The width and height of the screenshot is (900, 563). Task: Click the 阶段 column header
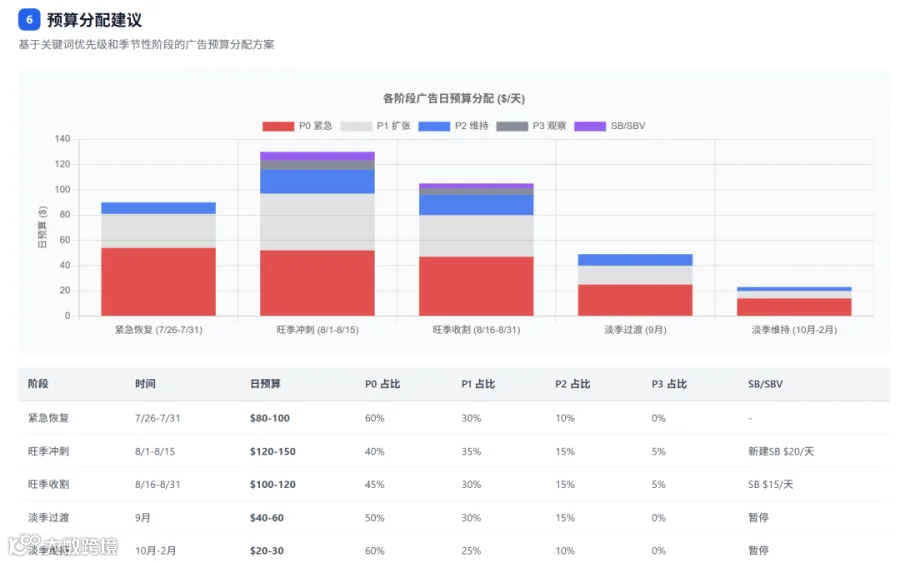coord(38,384)
